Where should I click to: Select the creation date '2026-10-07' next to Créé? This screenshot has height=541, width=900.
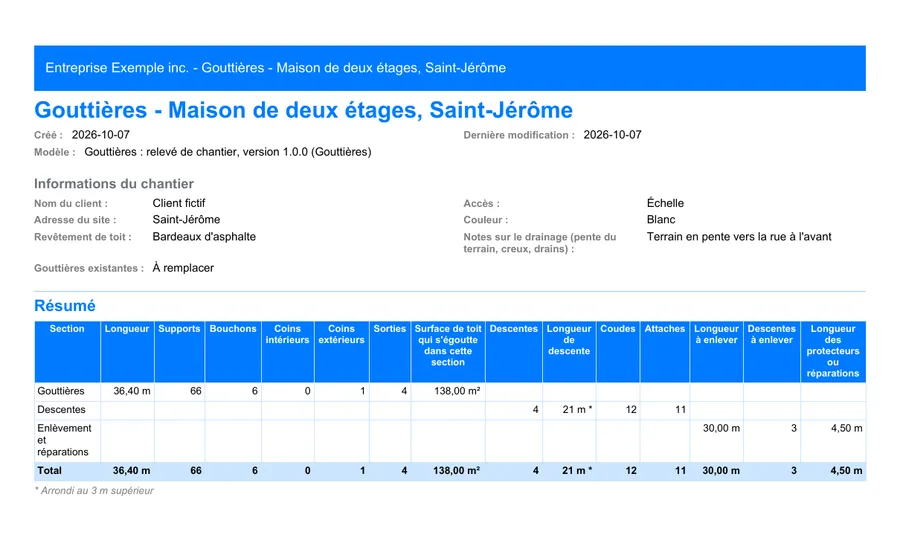pyautogui.click(x=100, y=135)
